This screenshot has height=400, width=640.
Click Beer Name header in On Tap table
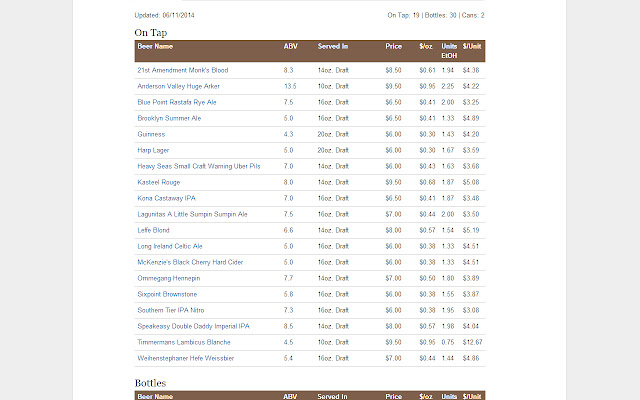pyautogui.click(x=155, y=46)
